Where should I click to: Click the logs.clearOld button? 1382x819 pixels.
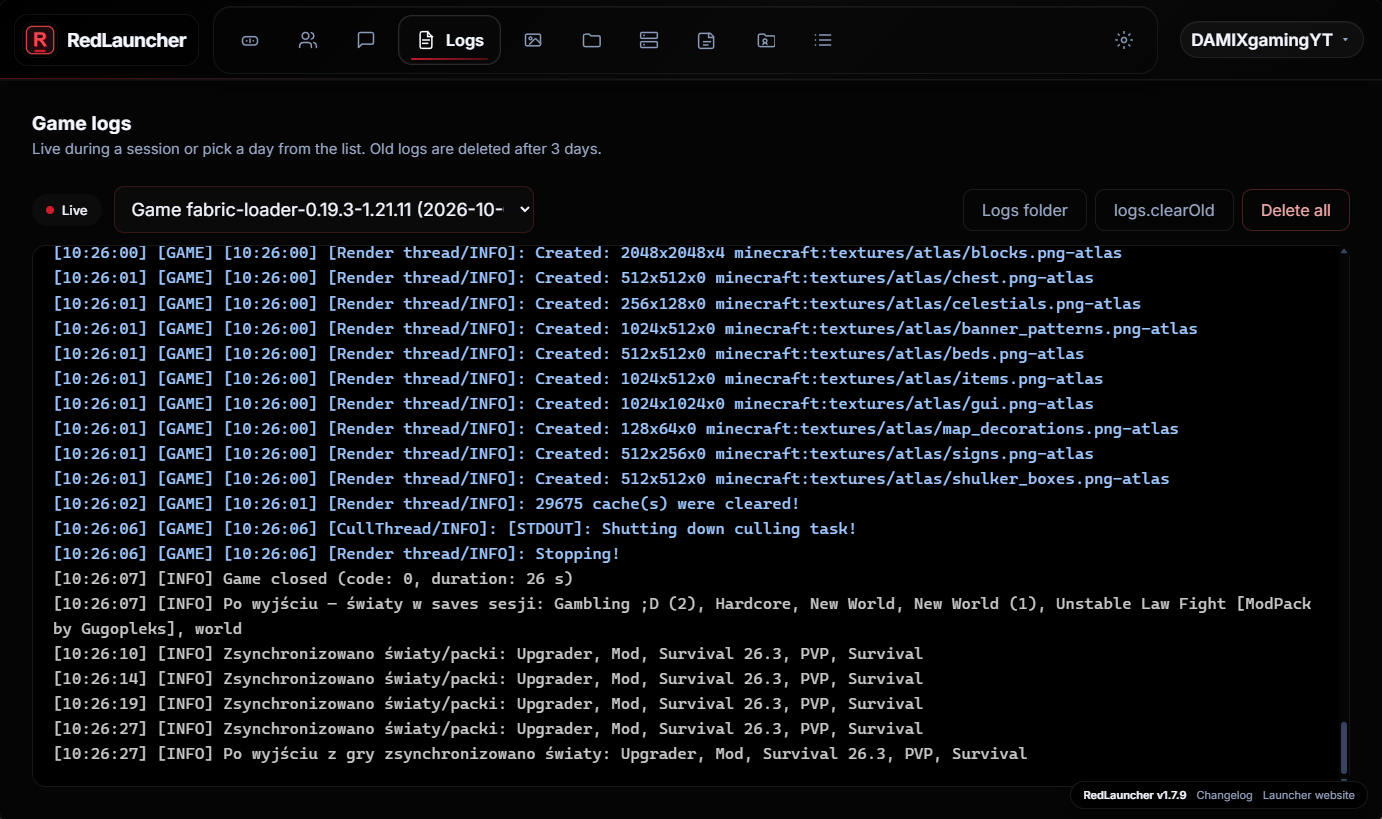coord(1164,210)
